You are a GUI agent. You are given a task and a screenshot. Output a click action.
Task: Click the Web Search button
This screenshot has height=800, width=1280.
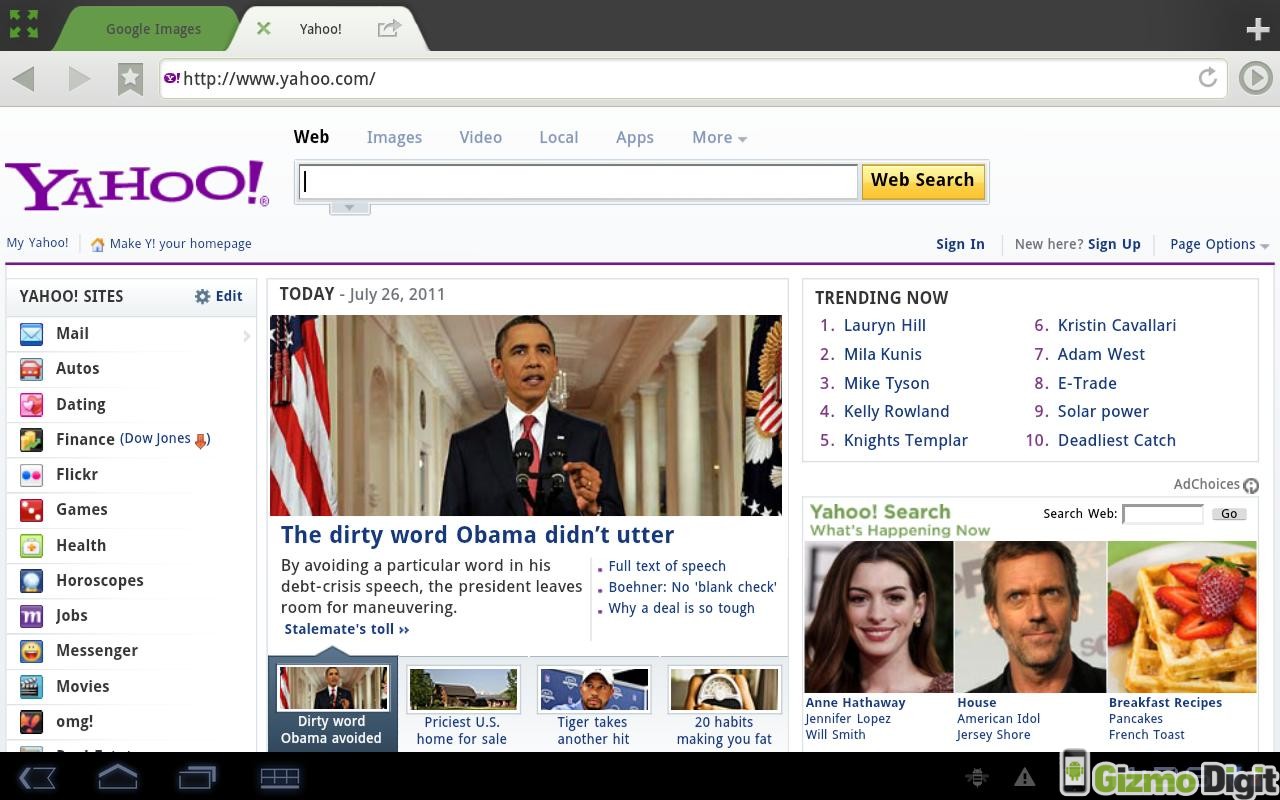(x=922, y=181)
